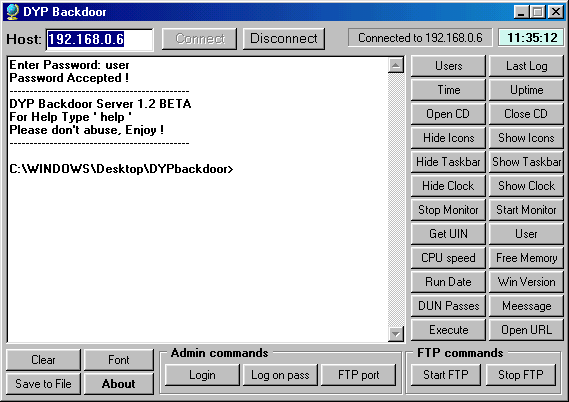The image size is (569, 402).
Task: Click the DYP Backdoor globe title icon
Action: [12, 12]
